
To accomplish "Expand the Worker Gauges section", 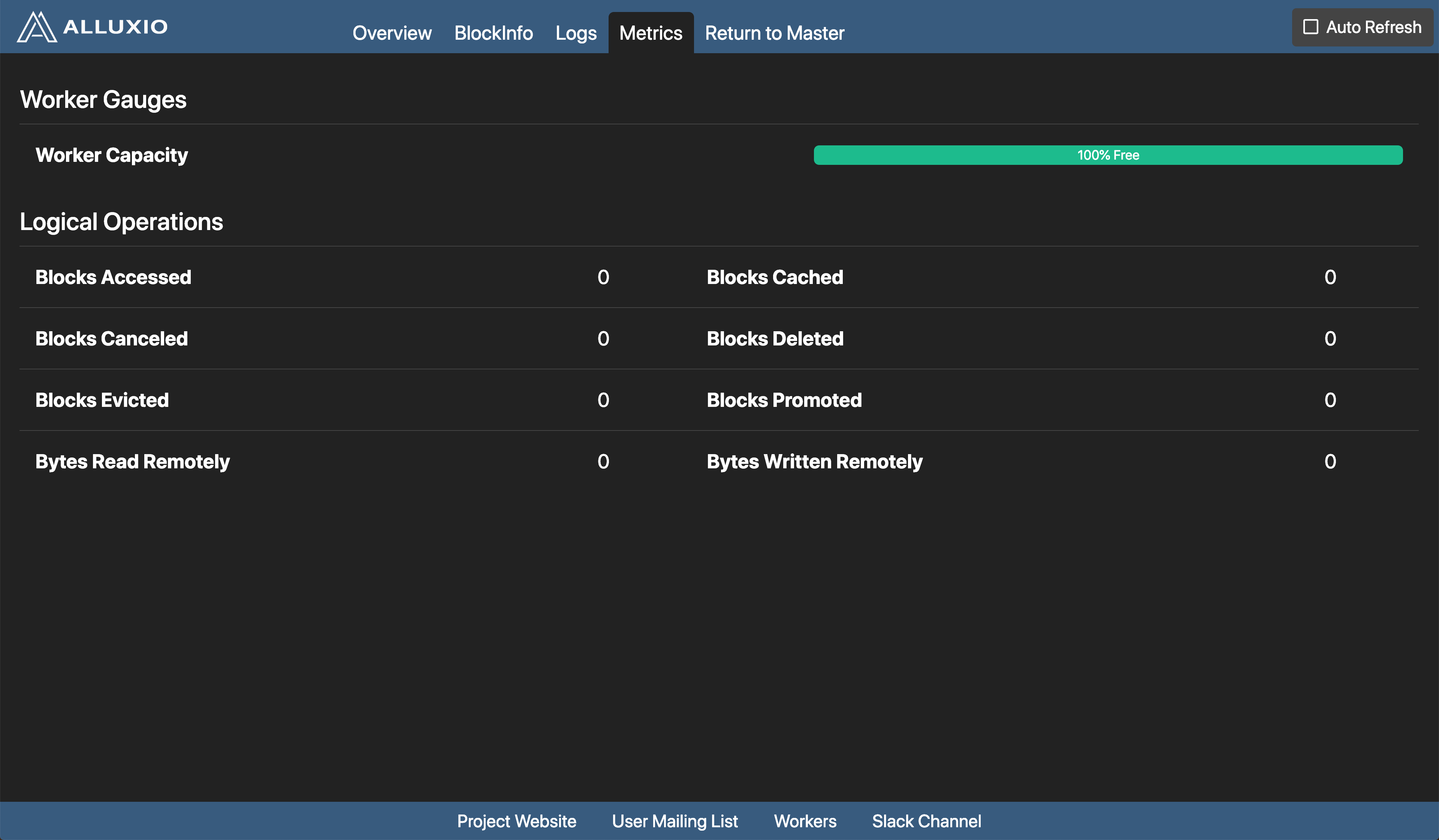I will pos(103,99).
